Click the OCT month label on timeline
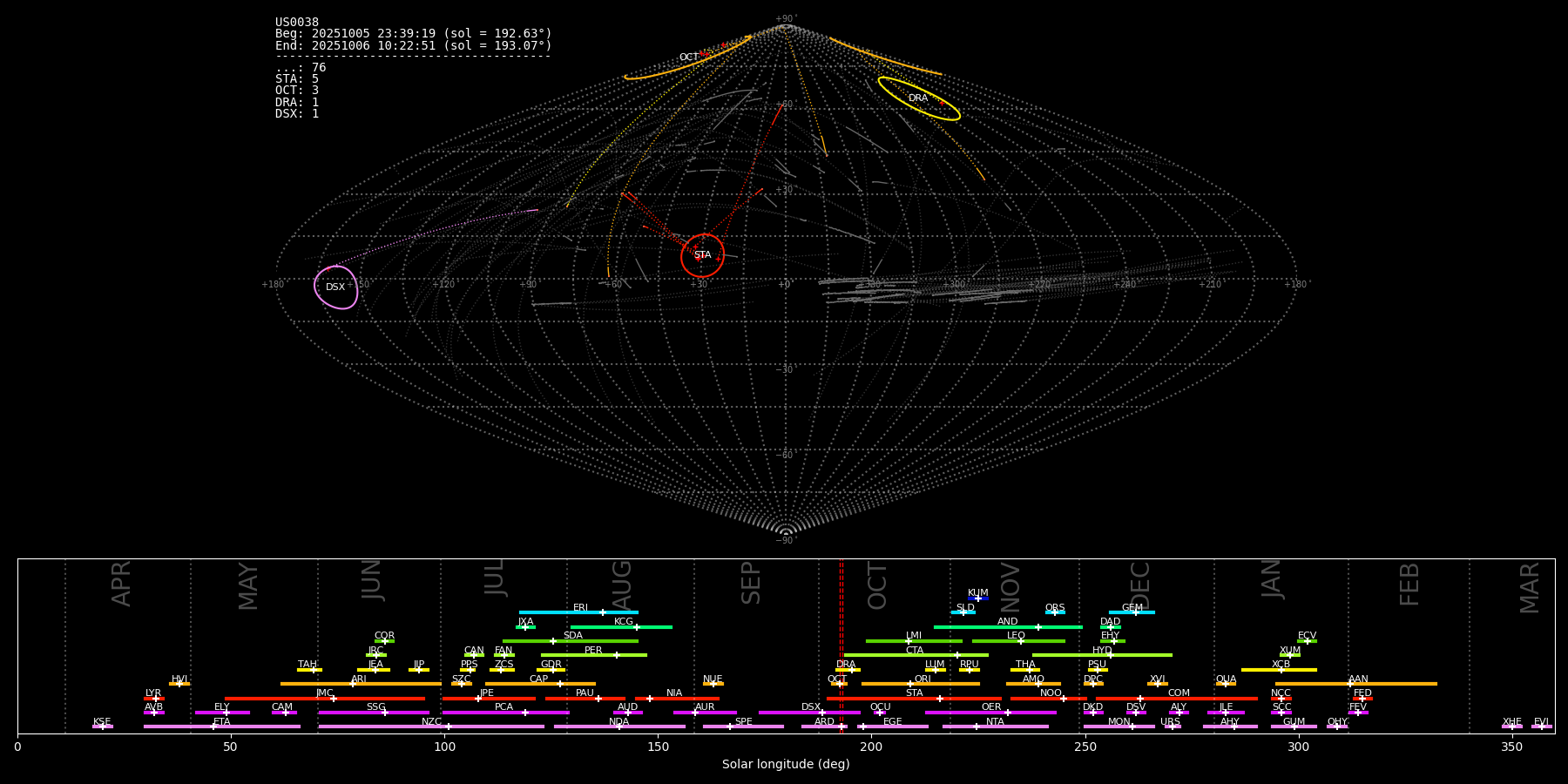The width and height of the screenshot is (1568, 784). [877, 585]
